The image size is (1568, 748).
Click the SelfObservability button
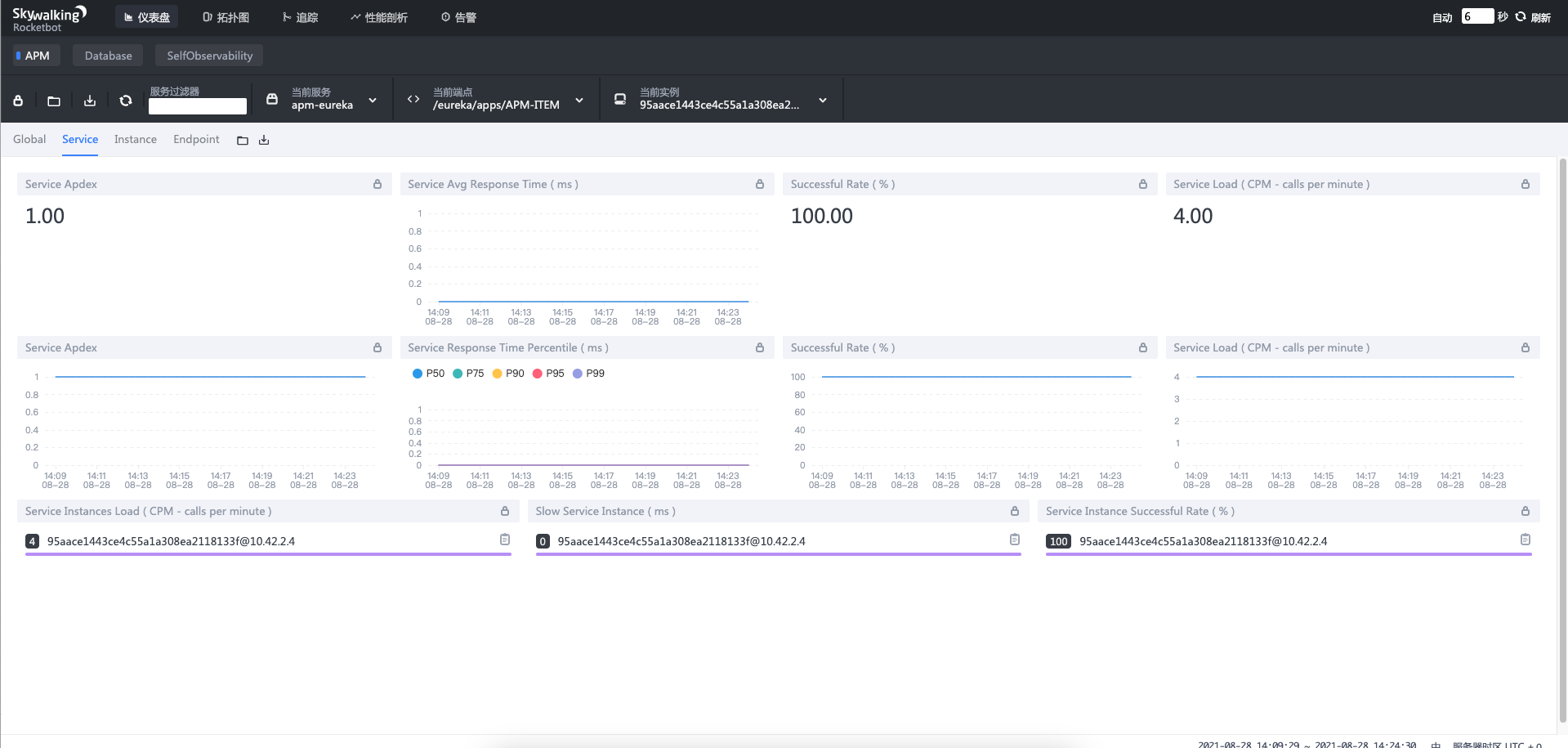pos(209,56)
